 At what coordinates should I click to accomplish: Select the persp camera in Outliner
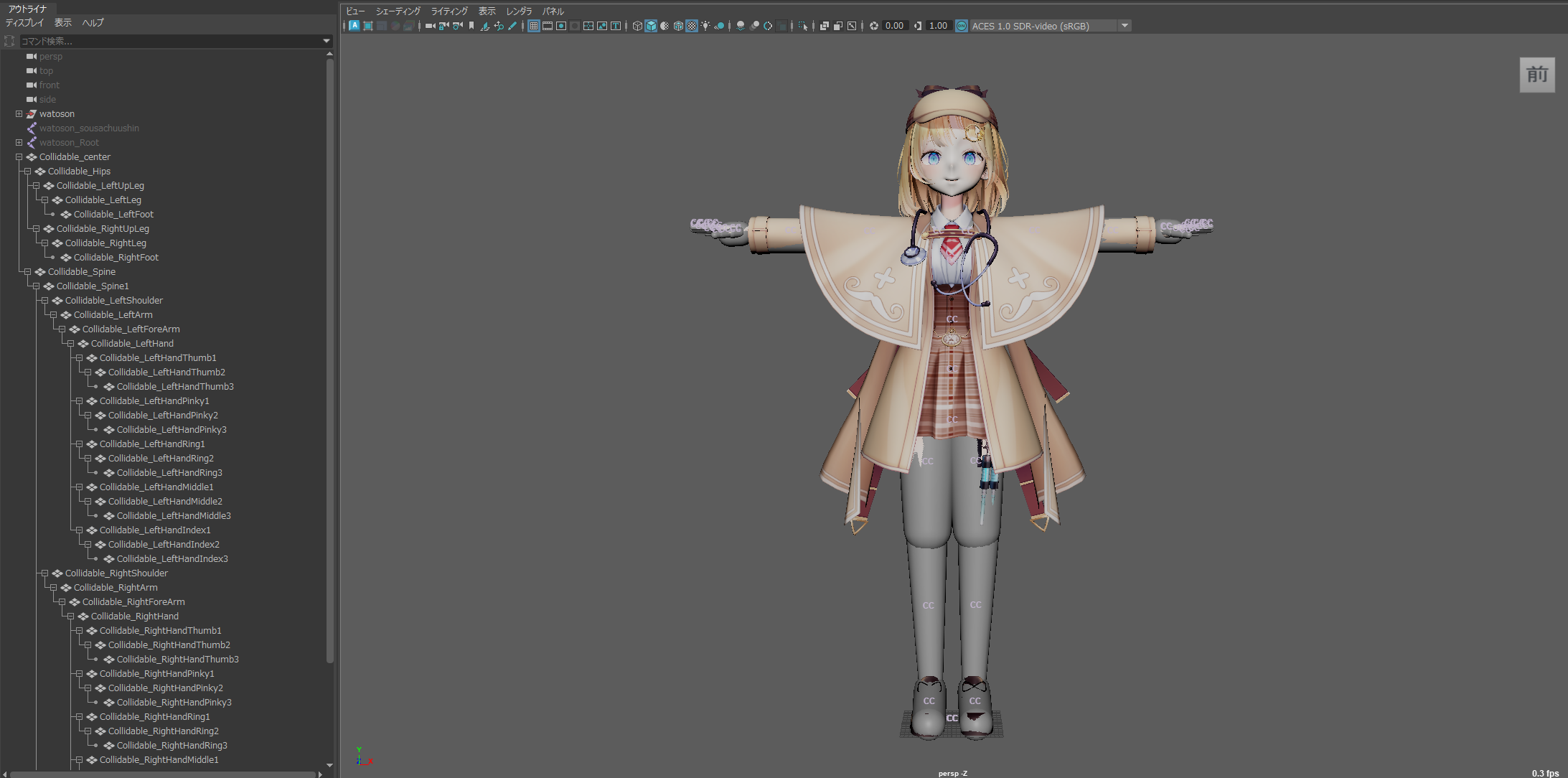point(51,56)
